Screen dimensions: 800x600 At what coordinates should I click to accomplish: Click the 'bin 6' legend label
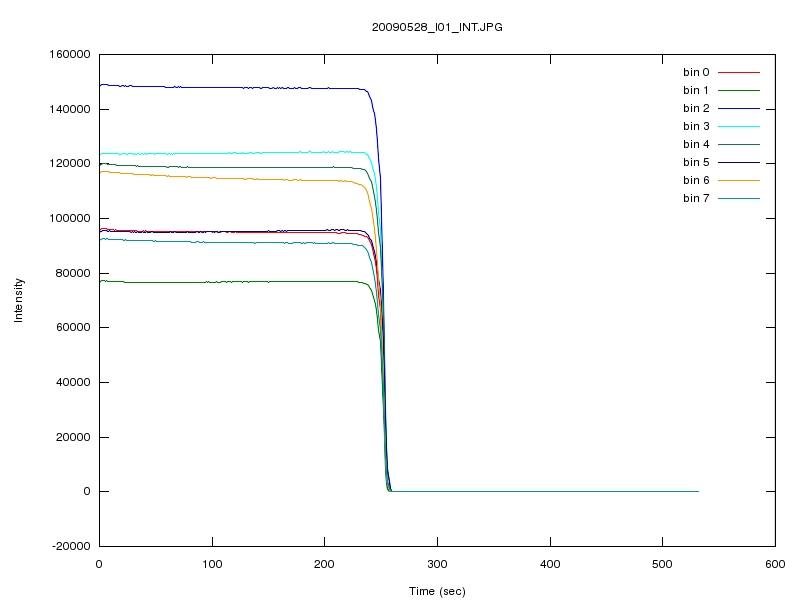(696, 180)
